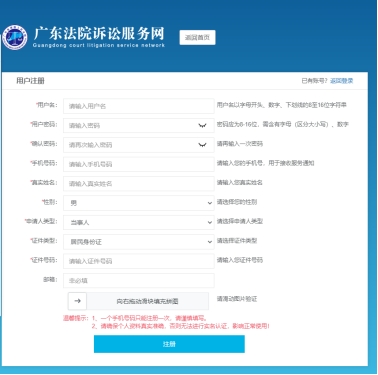This screenshot has height=375, width=378.
Task: Click the 用户注册 panel heading
Action: click(30, 81)
